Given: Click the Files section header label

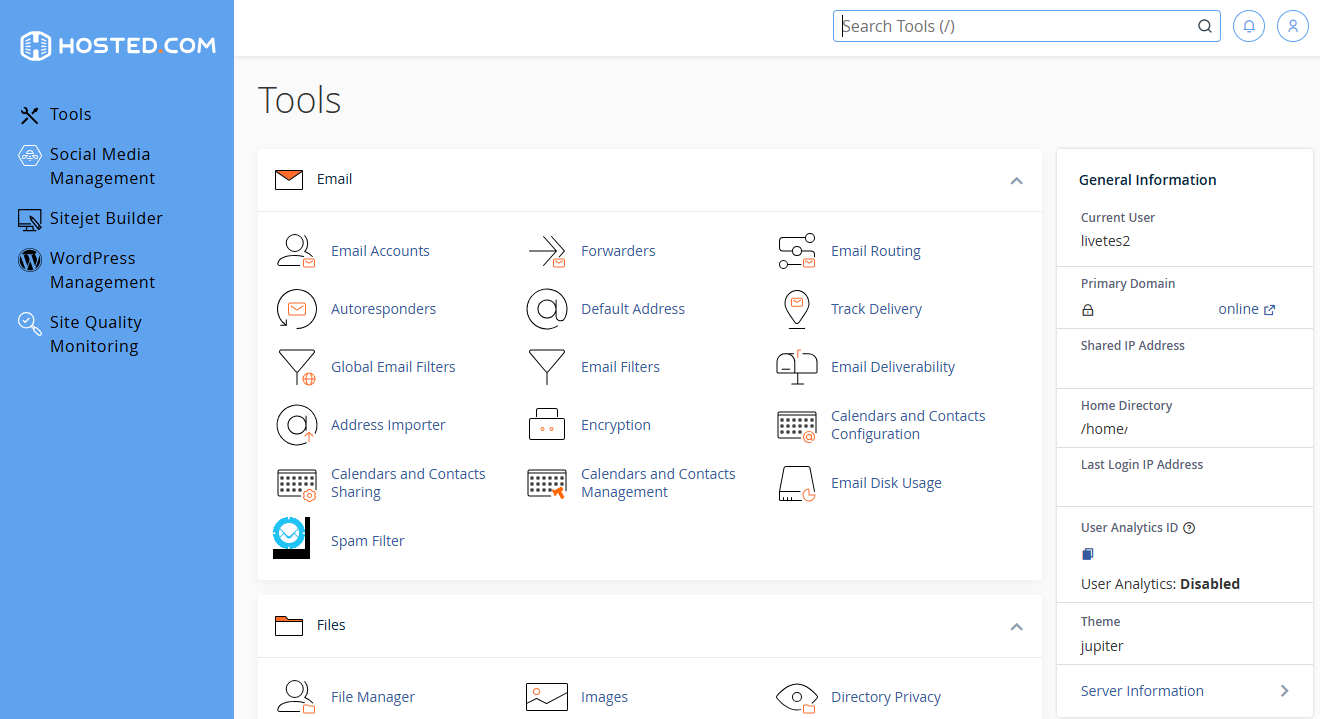Looking at the screenshot, I should (x=331, y=625).
